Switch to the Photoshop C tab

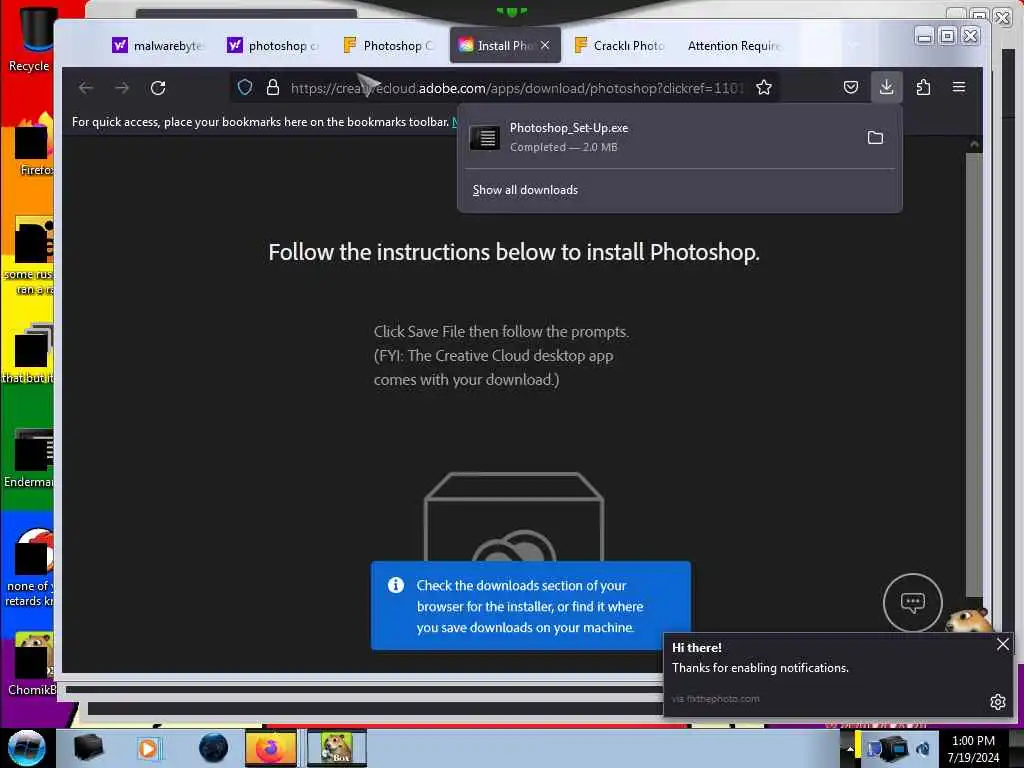coord(389,46)
